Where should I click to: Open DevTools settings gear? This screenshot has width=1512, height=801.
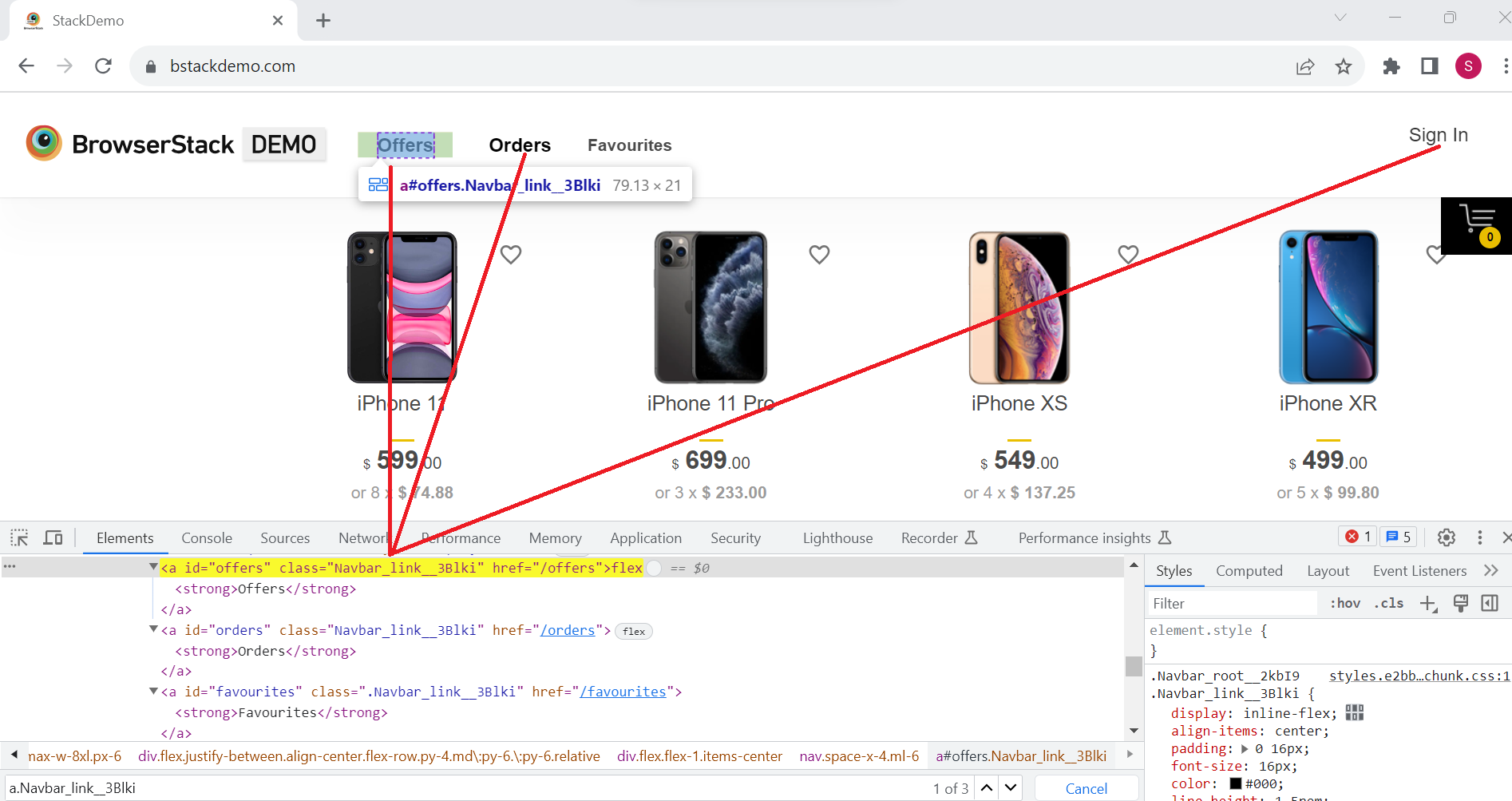point(1447,537)
